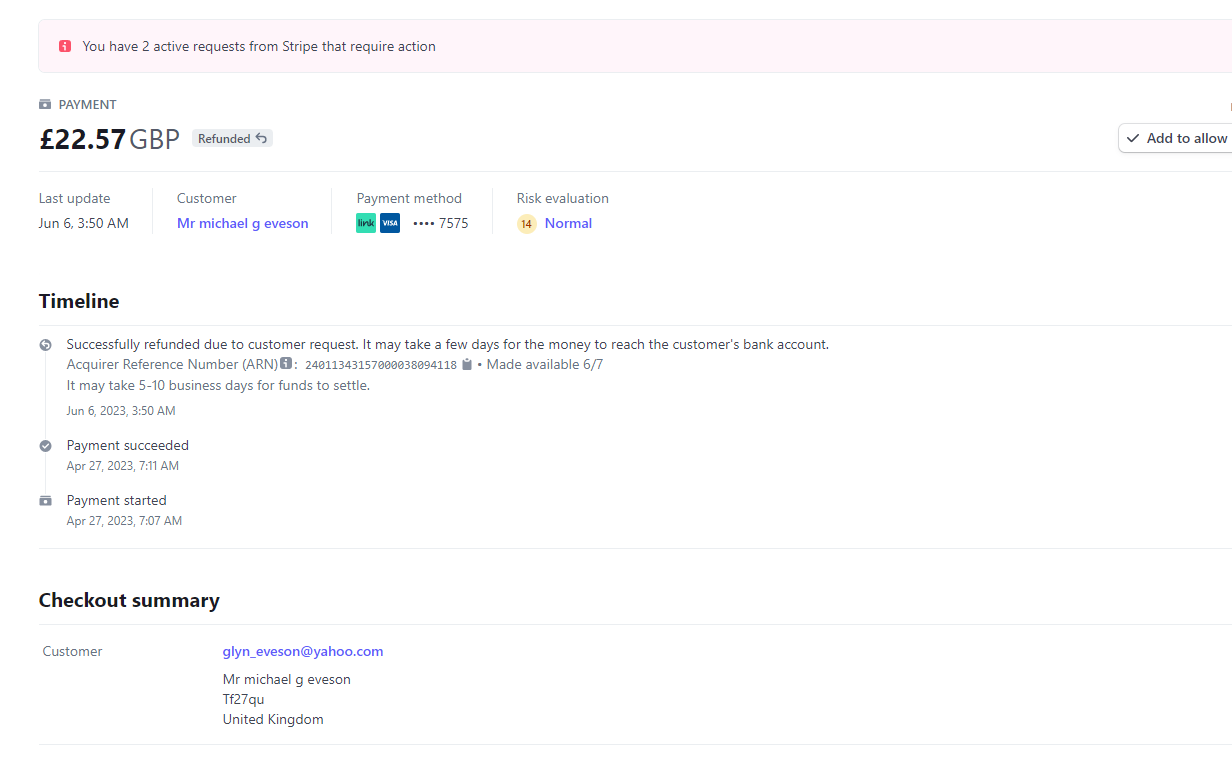
Task: Open the Stripe active requests notification banner
Action: [x=258, y=46]
